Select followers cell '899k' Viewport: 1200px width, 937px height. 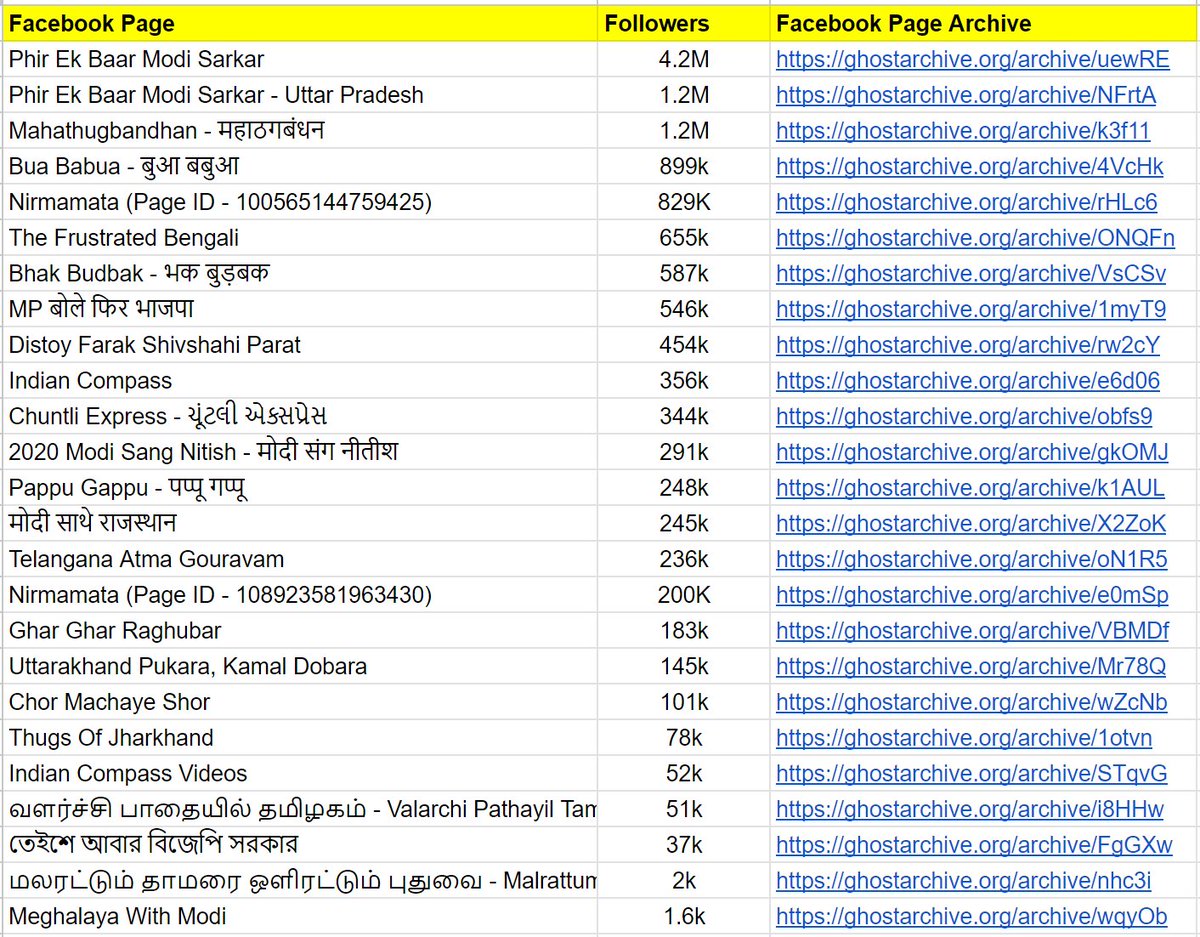pos(684,167)
